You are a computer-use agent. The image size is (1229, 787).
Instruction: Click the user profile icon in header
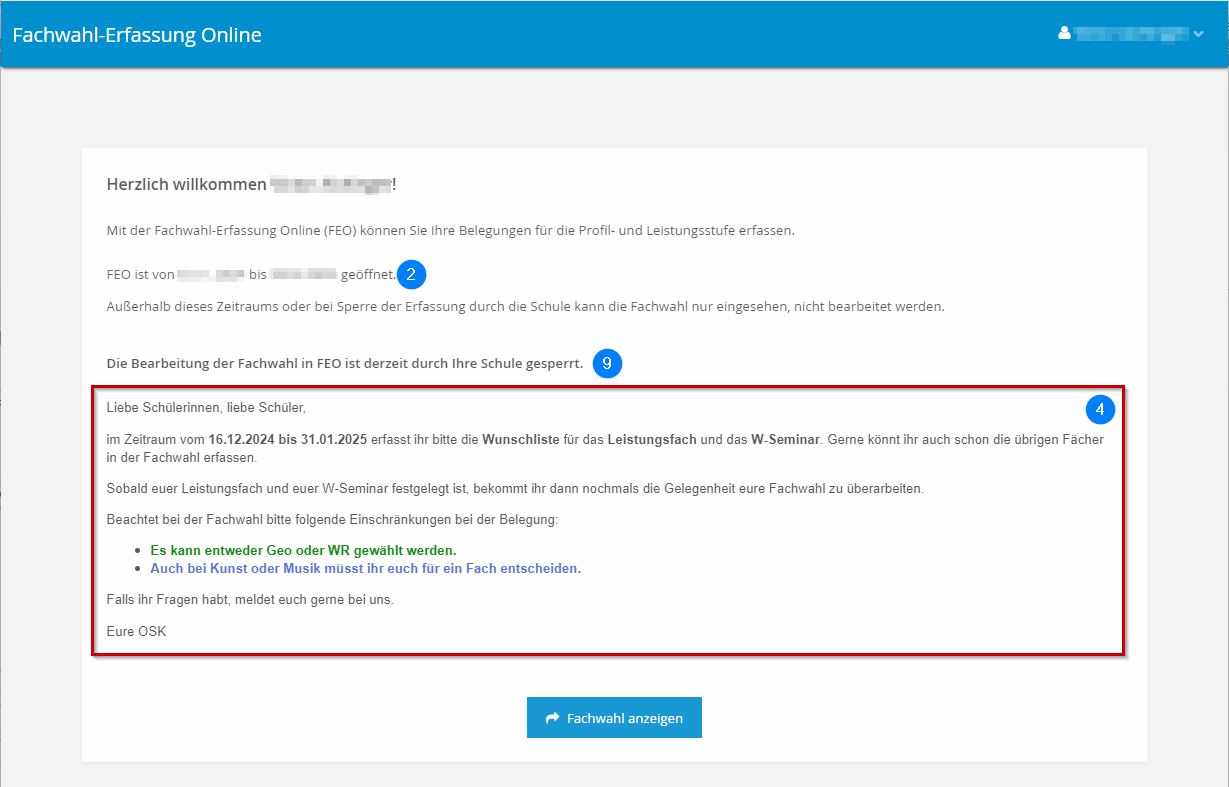click(1064, 33)
